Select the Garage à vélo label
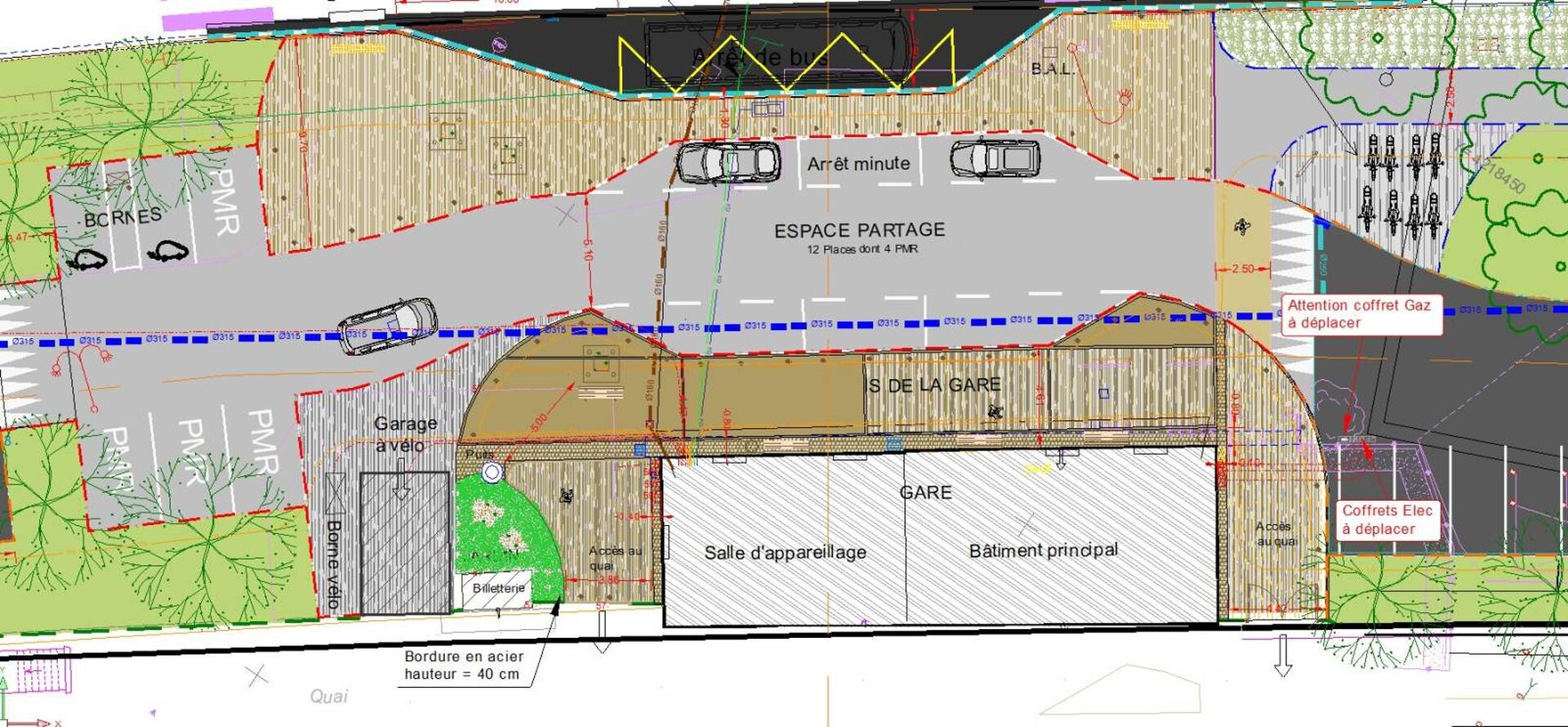This screenshot has height=727, width=1568. [x=405, y=434]
